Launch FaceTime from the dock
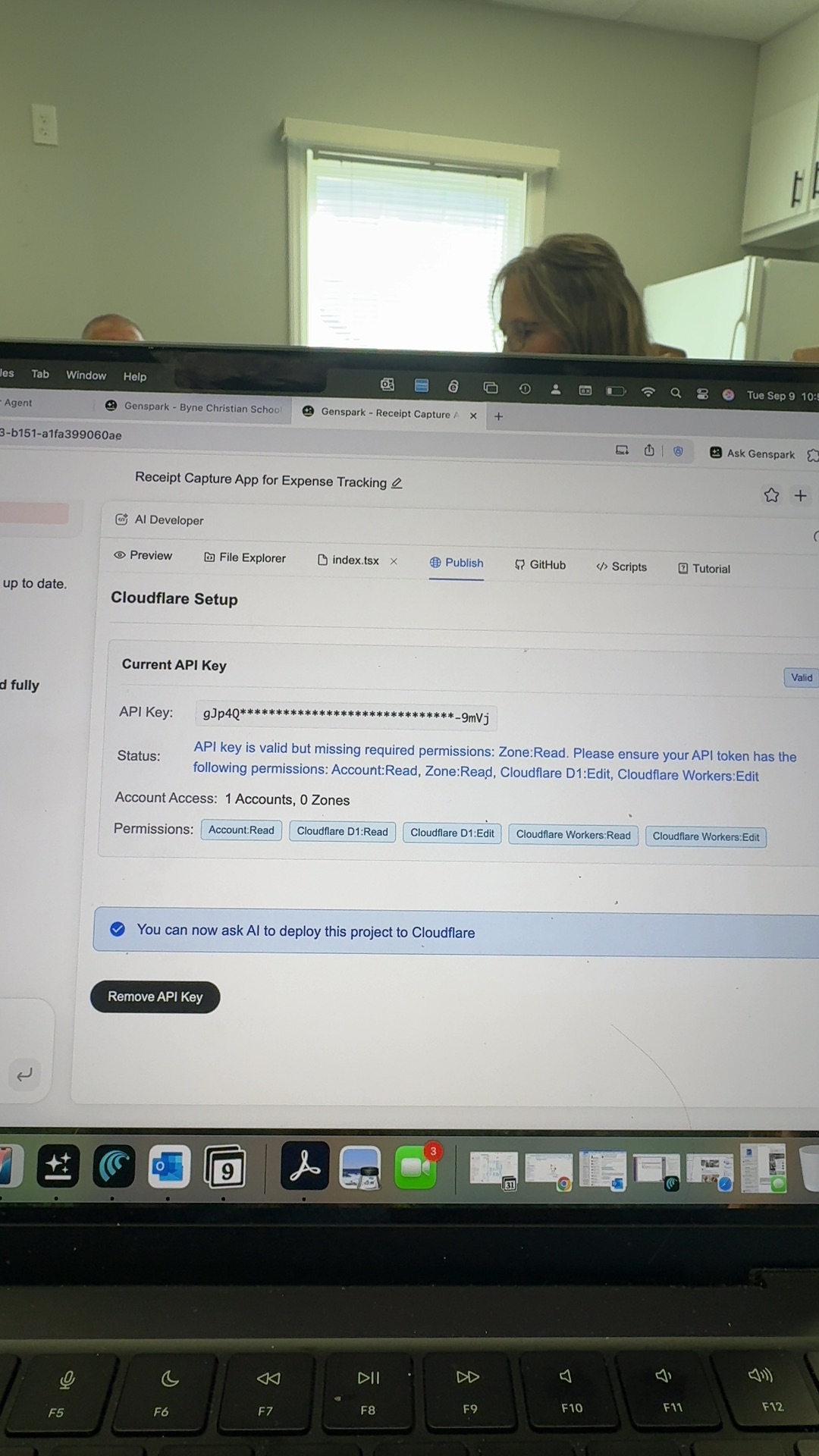Image resolution: width=819 pixels, height=1456 pixels. pyautogui.click(x=416, y=1167)
